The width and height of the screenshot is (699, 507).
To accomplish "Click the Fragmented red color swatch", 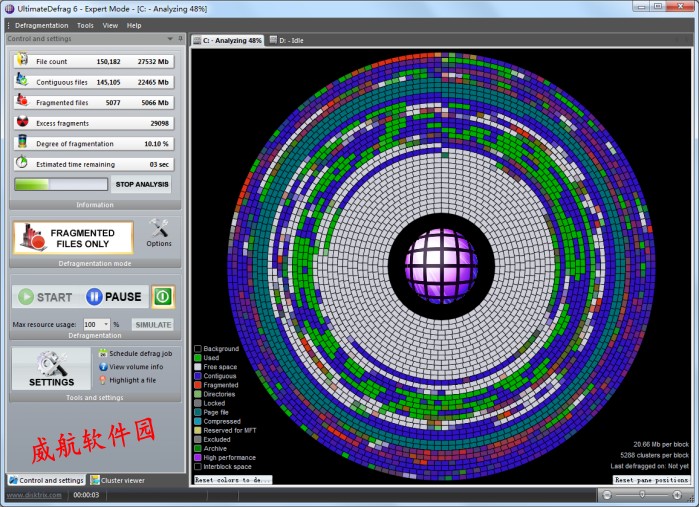I will coord(197,385).
